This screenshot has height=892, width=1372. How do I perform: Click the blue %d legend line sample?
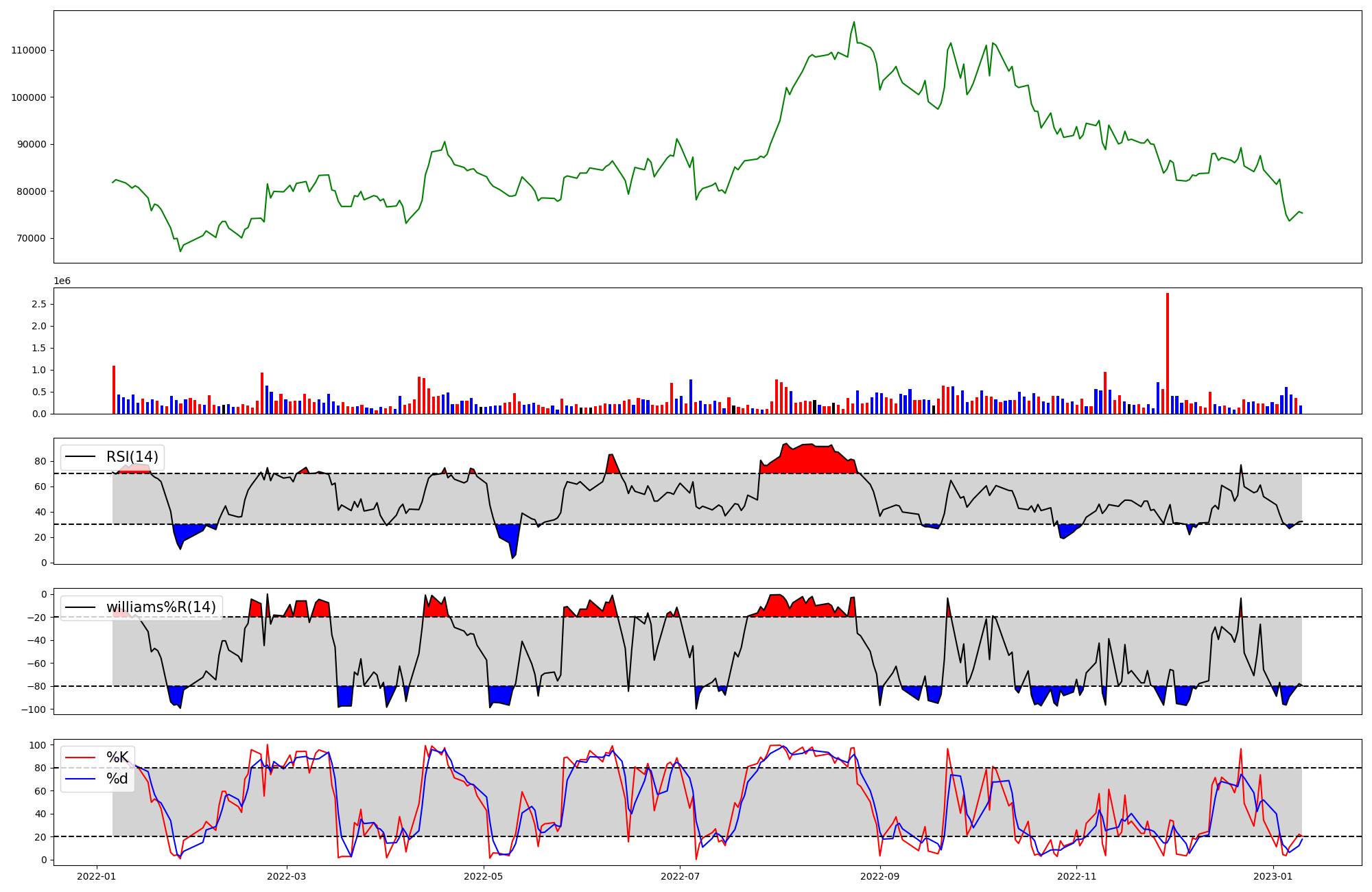pos(81,779)
